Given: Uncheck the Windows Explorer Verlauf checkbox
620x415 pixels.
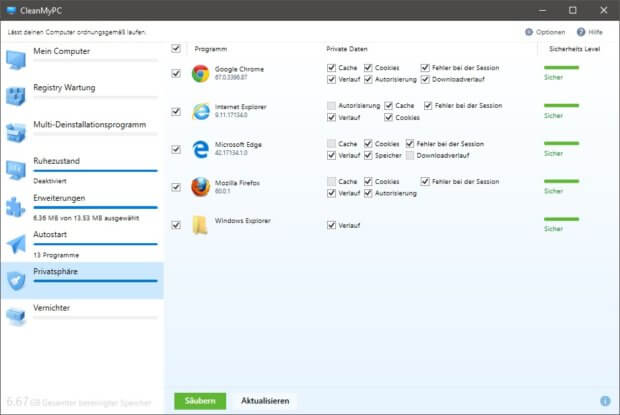Looking at the screenshot, I should pyautogui.click(x=332, y=225).
